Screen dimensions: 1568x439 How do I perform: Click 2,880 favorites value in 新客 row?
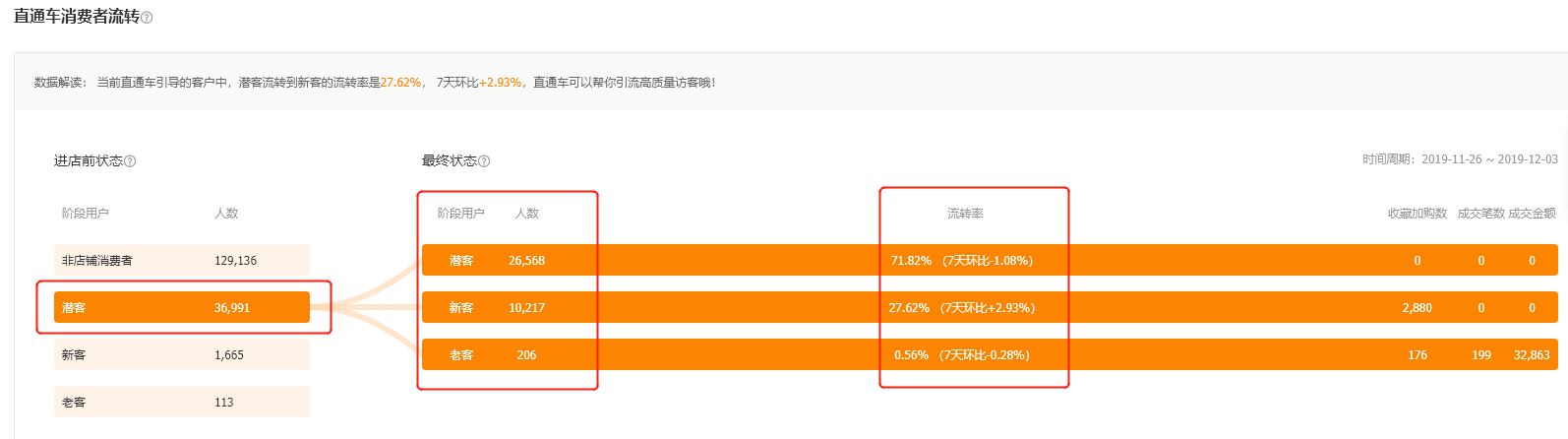[x=1417, y=308]
